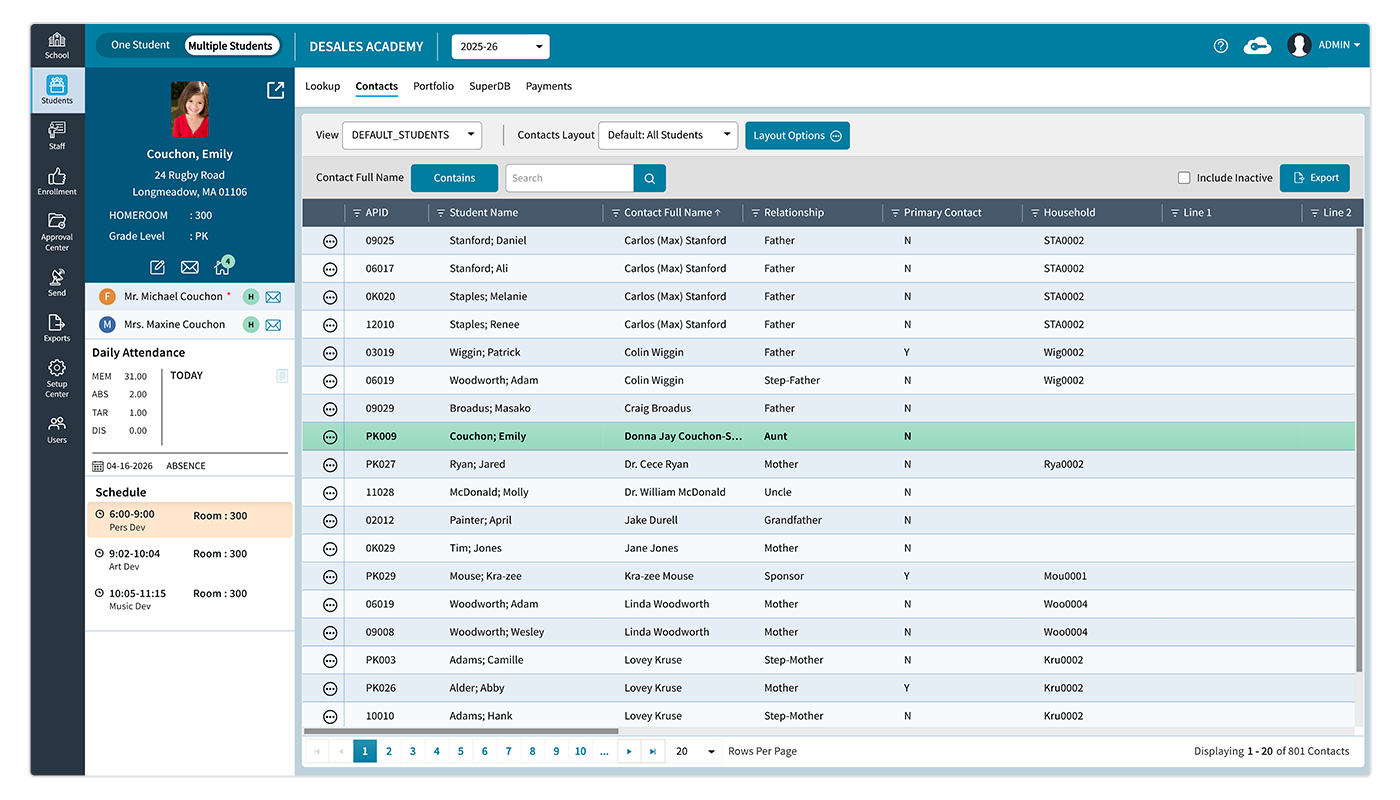Click Emily Couchon's student photo
Image resolution: width=1400 pixels, height=800 pixels.
tap(190, 110)
